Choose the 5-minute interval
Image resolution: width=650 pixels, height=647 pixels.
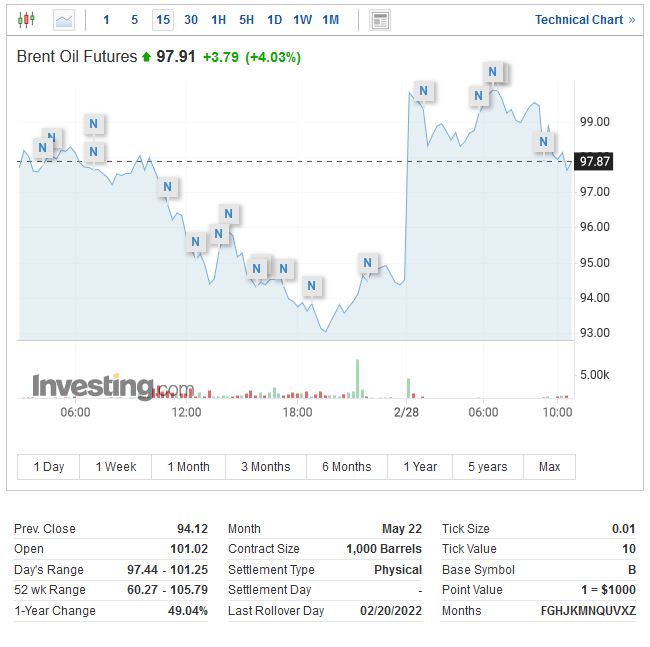135,20
